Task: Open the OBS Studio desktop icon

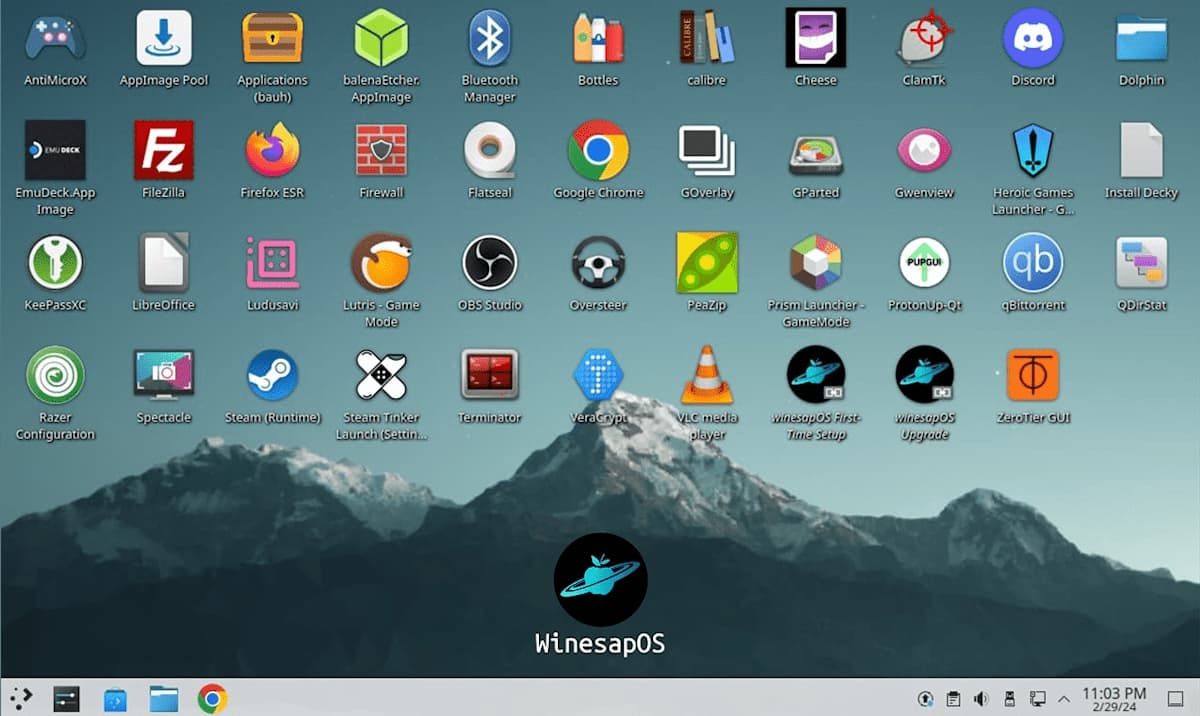Action: click(489, 263)
